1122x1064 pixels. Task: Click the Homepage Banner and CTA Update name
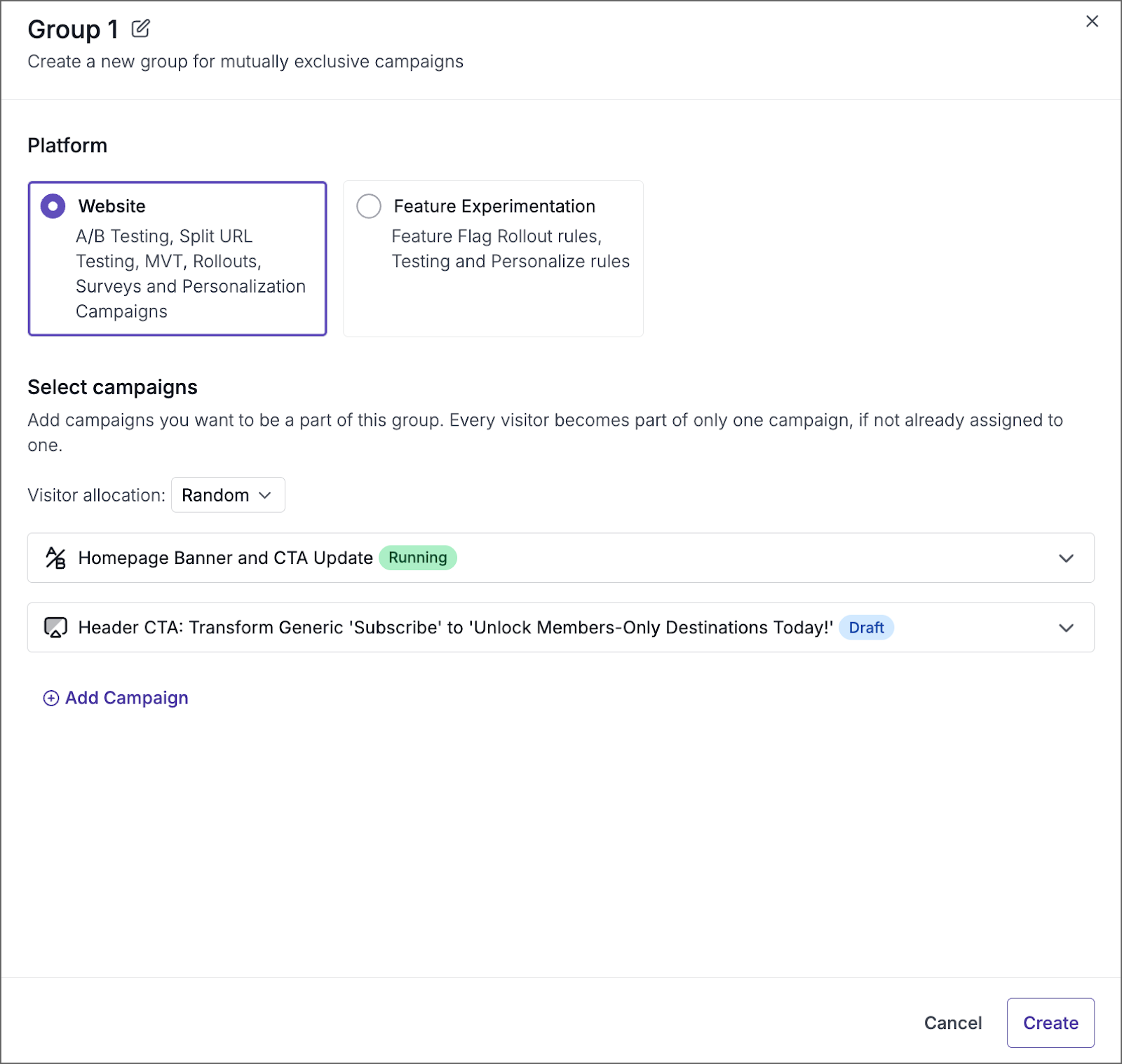[225, 558]
